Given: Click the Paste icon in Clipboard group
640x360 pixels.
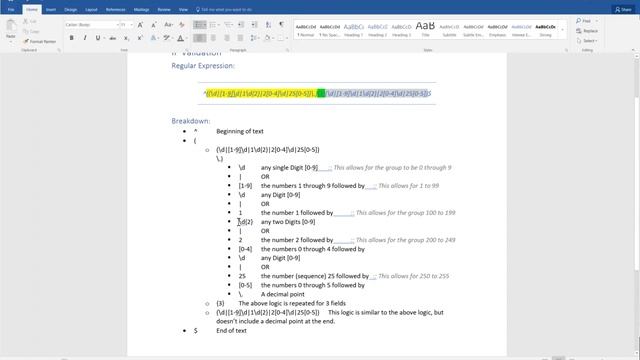Looking at the screenshot, I should [x=11, y=25].
